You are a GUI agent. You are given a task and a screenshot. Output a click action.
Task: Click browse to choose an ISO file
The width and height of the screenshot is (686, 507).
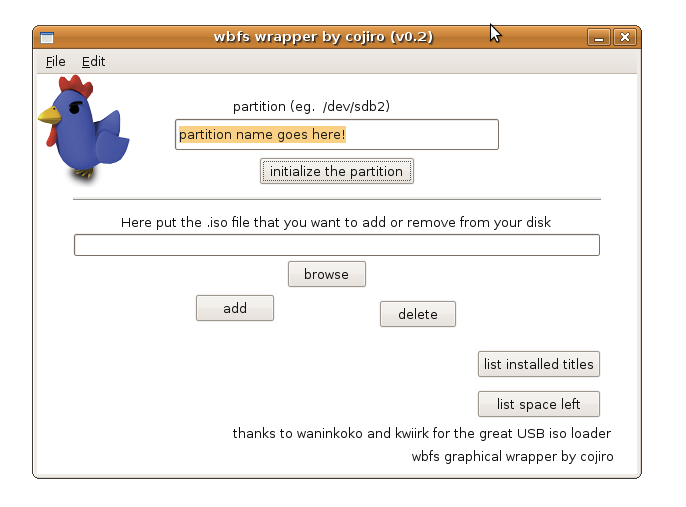tap(326, 274)
